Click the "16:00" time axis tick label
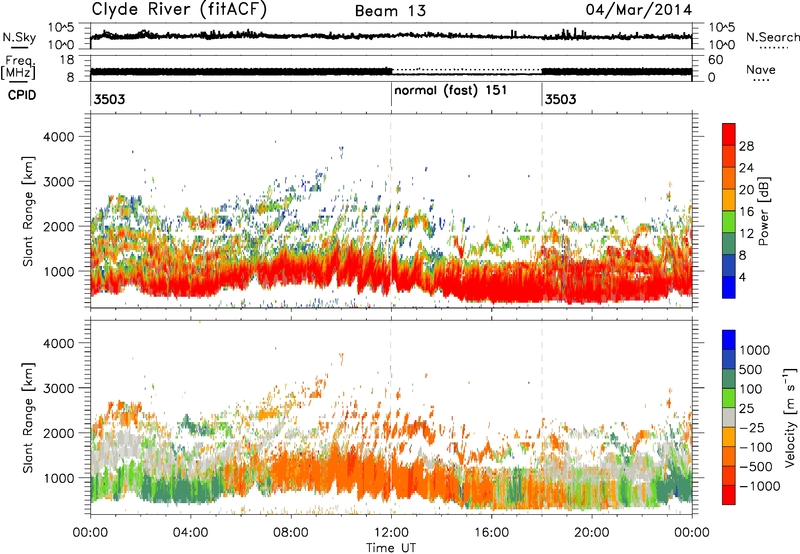The width and height of the screenshot is (800, 554). pyautogui.click(x=491, y=533)
